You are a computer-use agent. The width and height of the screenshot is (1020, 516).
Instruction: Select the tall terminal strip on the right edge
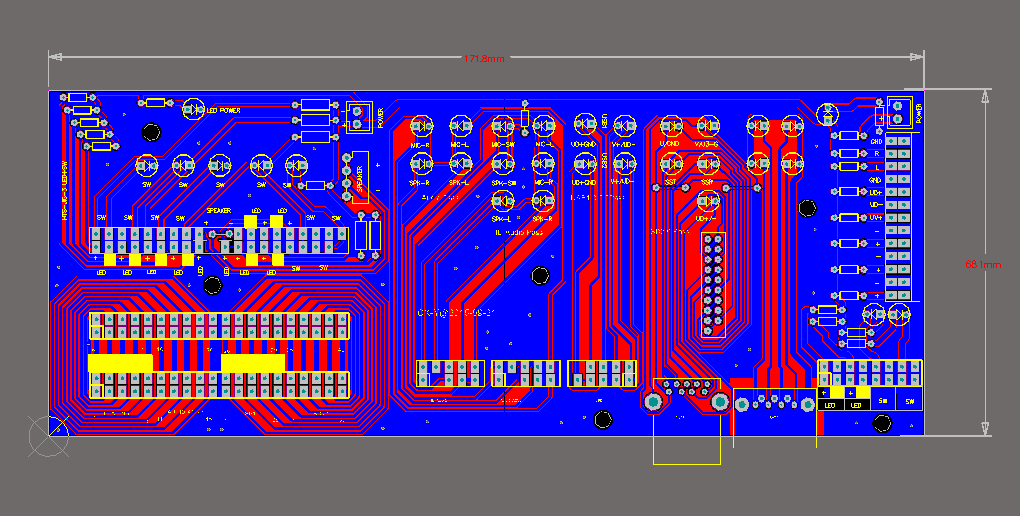point(898,217)
